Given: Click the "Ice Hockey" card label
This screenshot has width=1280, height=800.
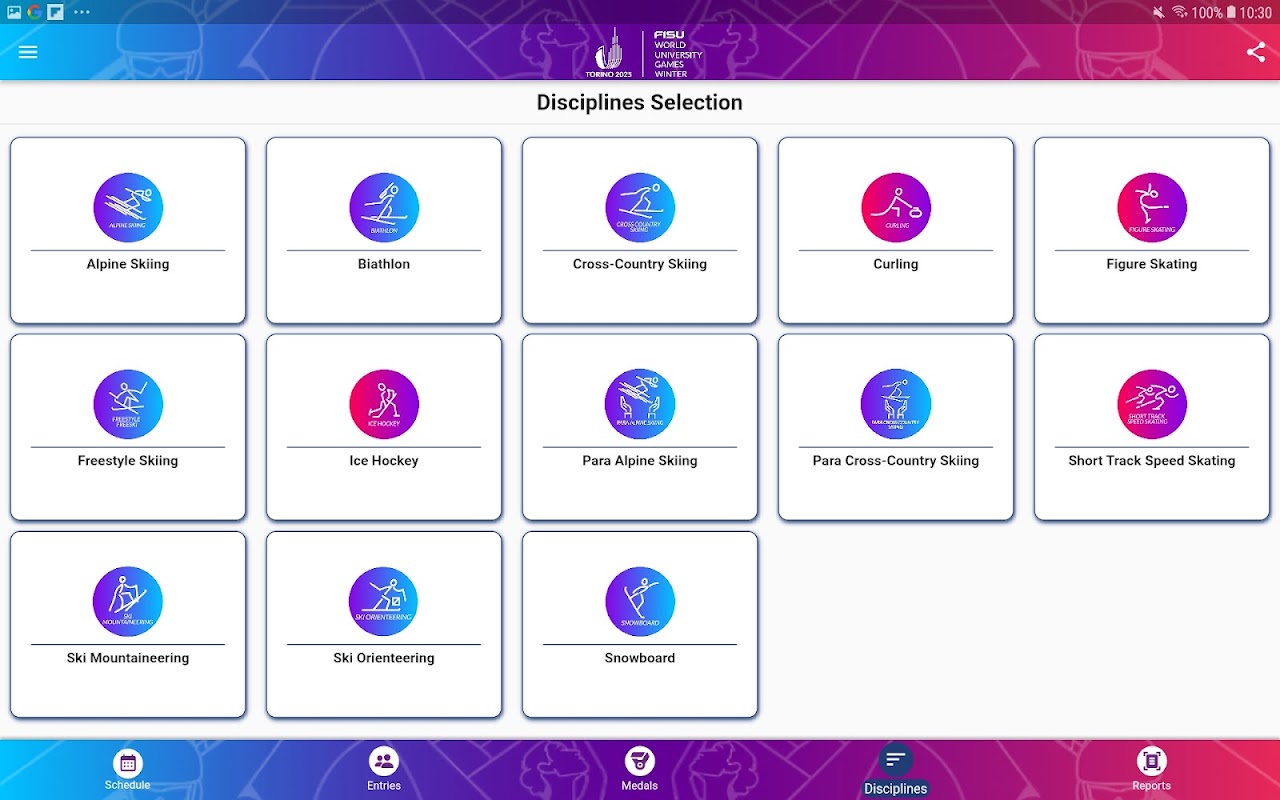Looking at the screenshot, I should point(384,461).
